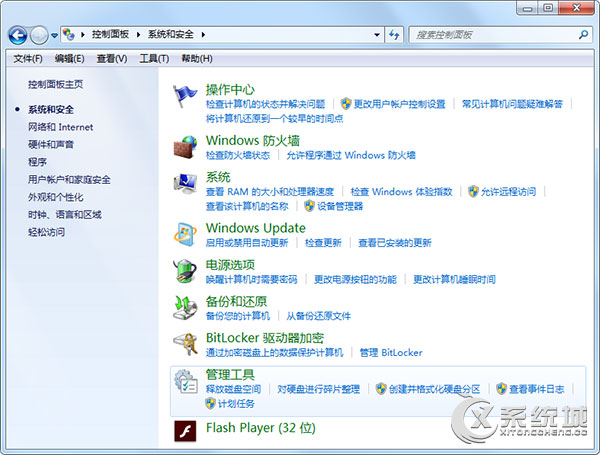Click 将计算机还原到一个较早的时间点 link
This screenshot has height=455, width=600.
click(274, 119)
